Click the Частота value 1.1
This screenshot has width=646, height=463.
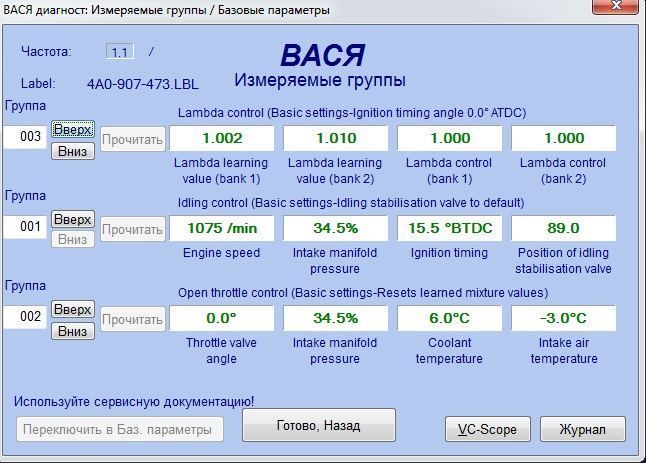(120, 52)
